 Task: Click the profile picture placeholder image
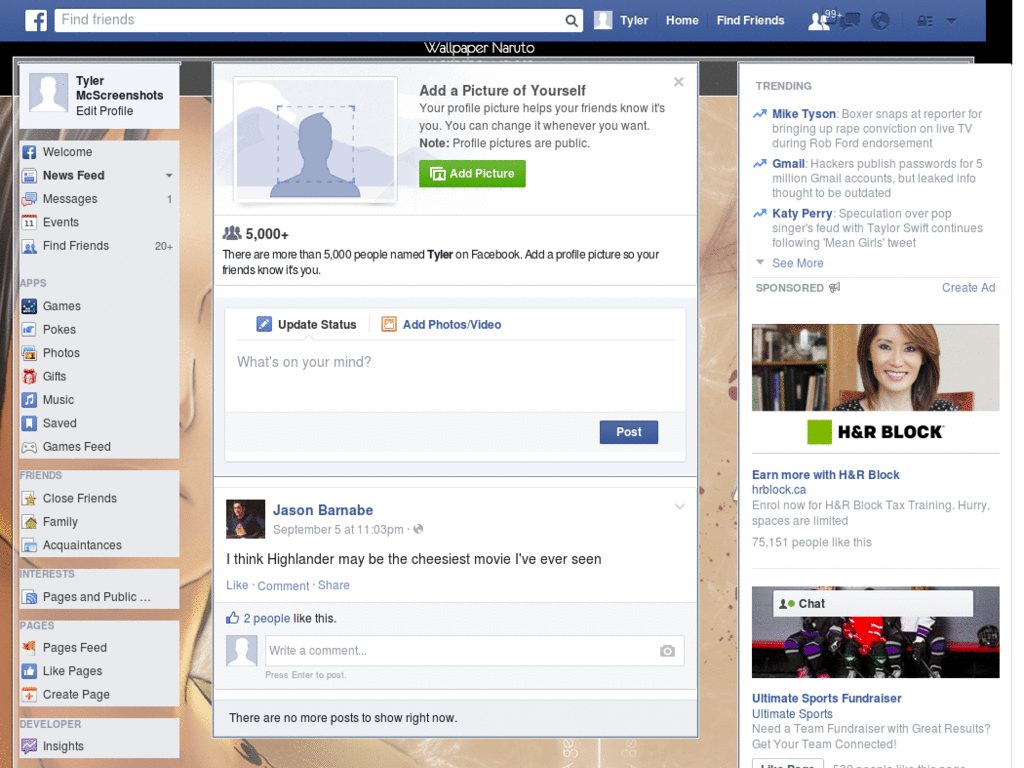315,139
